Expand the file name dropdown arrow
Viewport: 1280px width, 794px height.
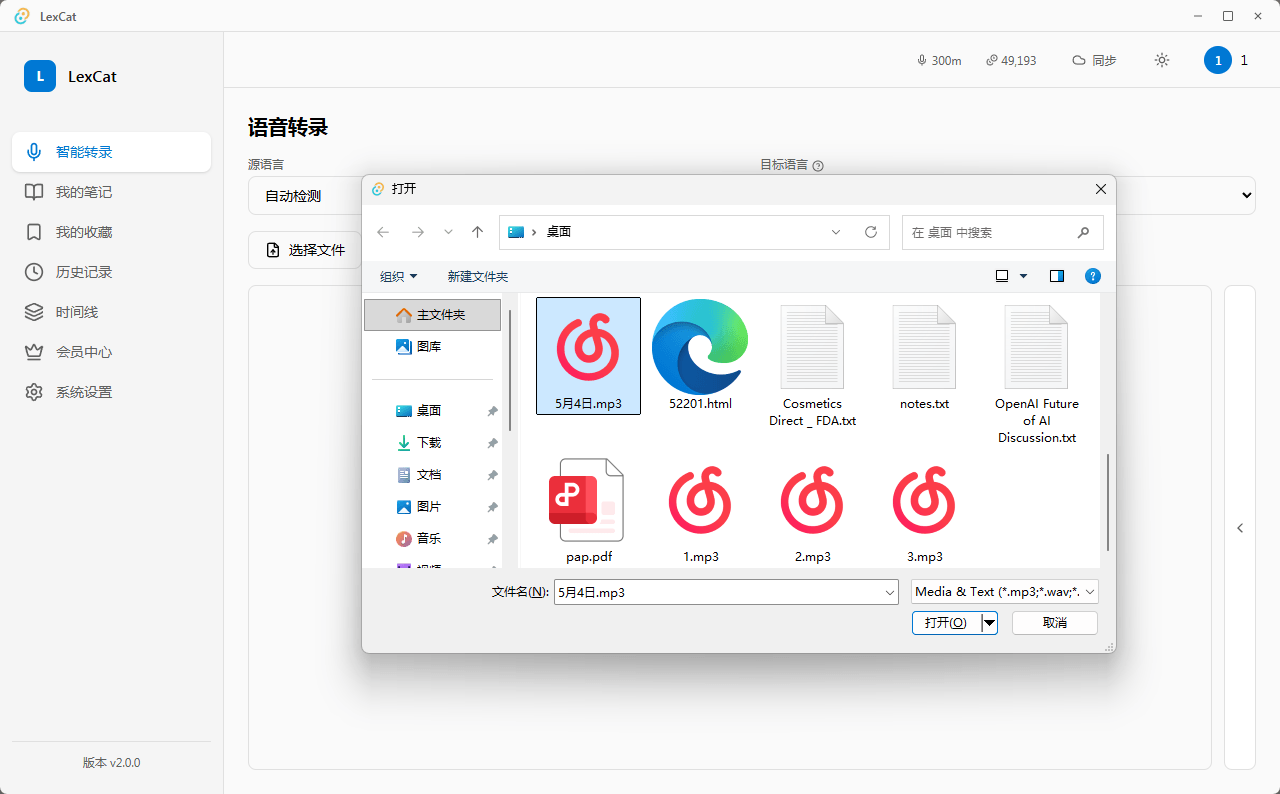pos(890,592)
